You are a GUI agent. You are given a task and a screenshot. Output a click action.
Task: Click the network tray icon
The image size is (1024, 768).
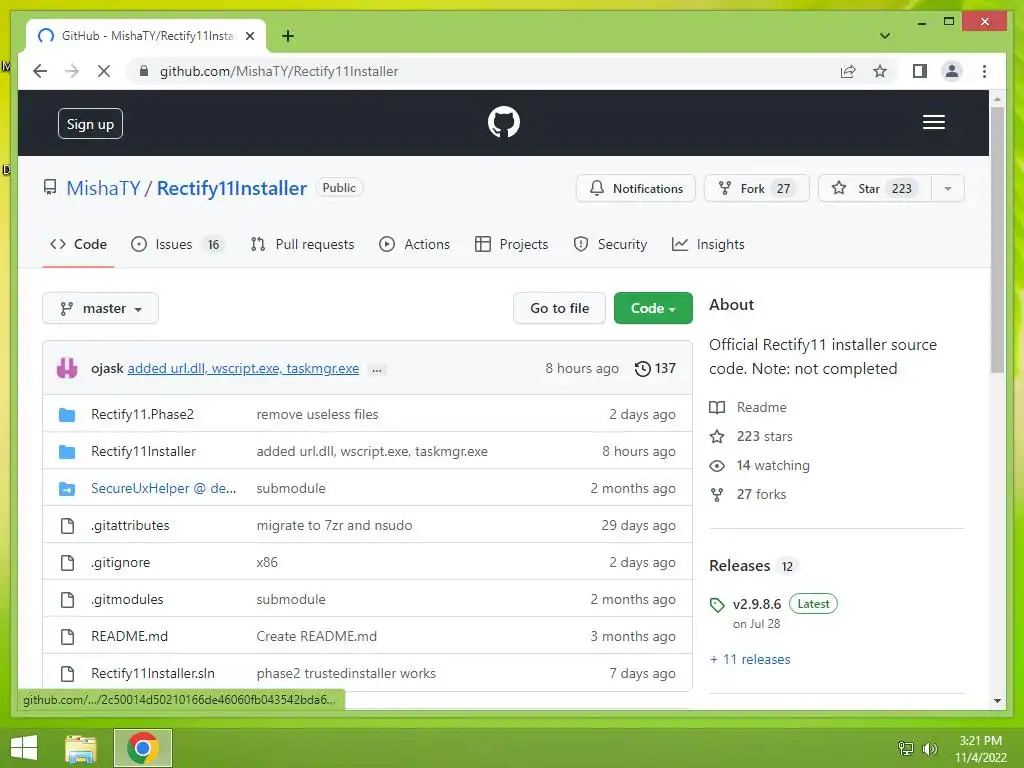click(x=905, y=748)
